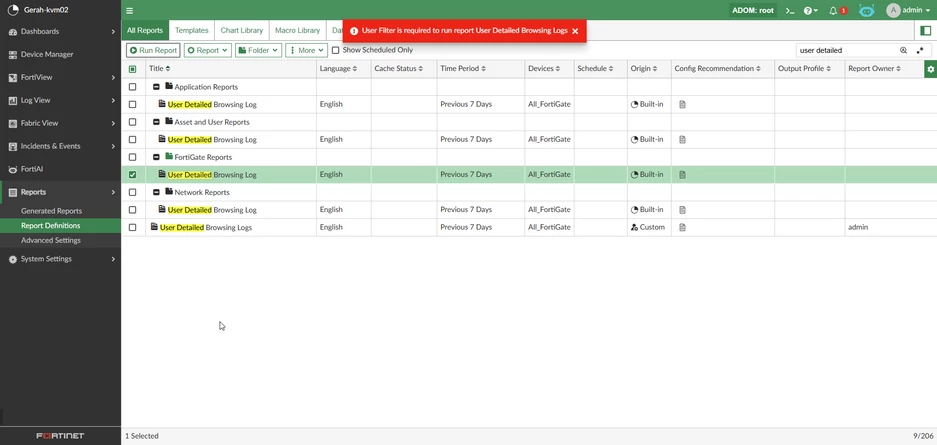Click the FortiView sidebar icon
Viewport: 937px width, 445px height.
pos(13,78)
